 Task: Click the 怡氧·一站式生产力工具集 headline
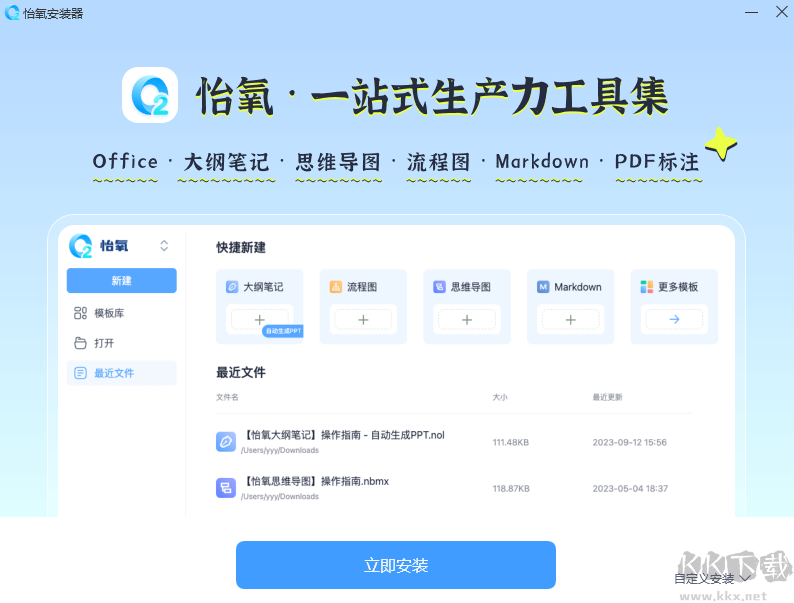[x=432, y=96]
